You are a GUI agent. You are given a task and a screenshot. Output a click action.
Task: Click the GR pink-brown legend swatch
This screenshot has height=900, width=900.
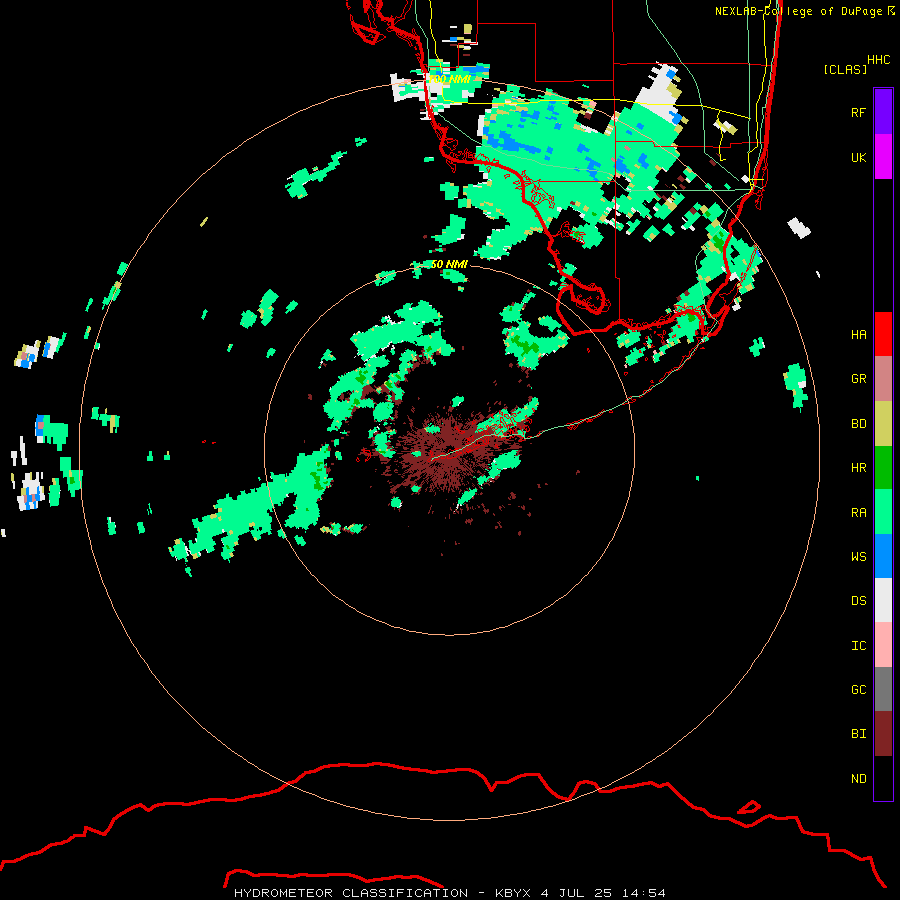pyautogui.click(x=883, y=378)
